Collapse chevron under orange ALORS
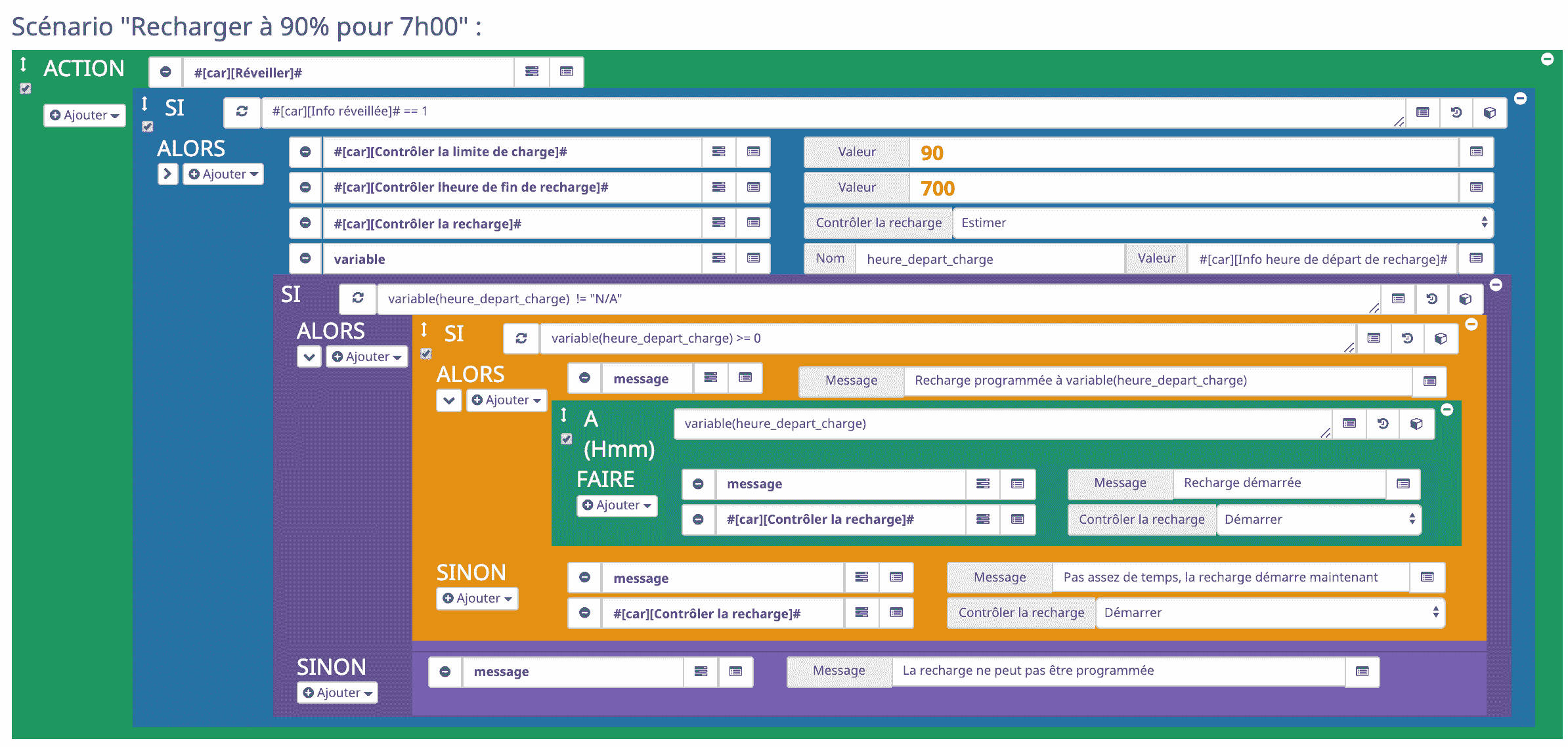Image resolution: width=1568 pixels, height=747 pixels. pos(448,400)
